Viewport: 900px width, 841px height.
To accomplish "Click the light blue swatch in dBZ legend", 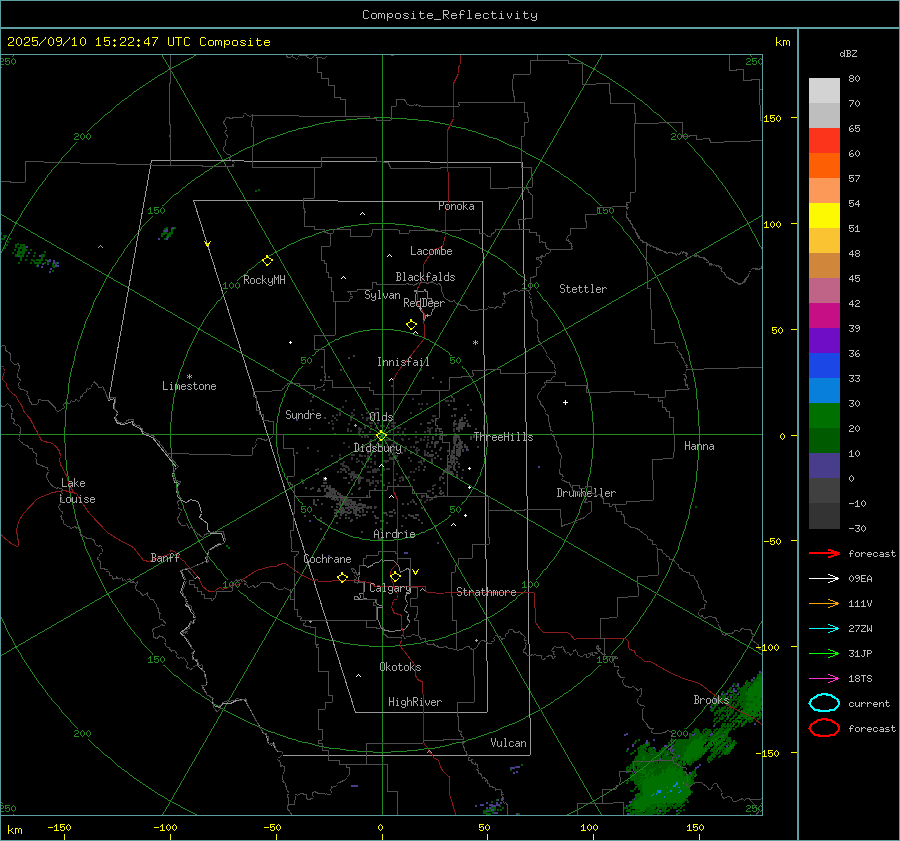I will pos(824,390).
